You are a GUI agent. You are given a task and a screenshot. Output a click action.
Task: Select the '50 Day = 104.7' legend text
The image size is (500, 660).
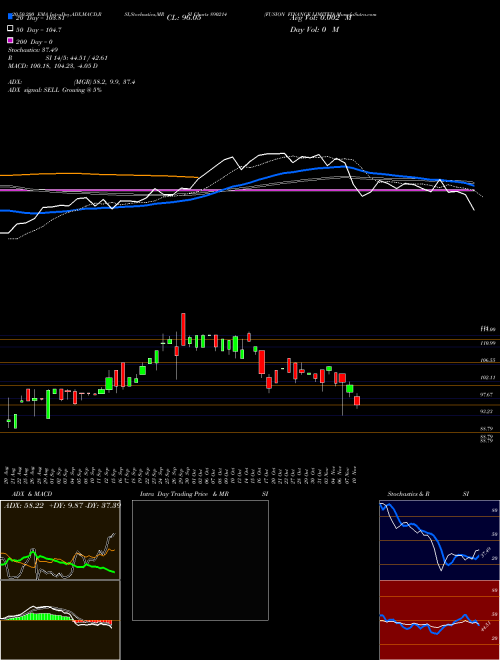click(39, 30)
